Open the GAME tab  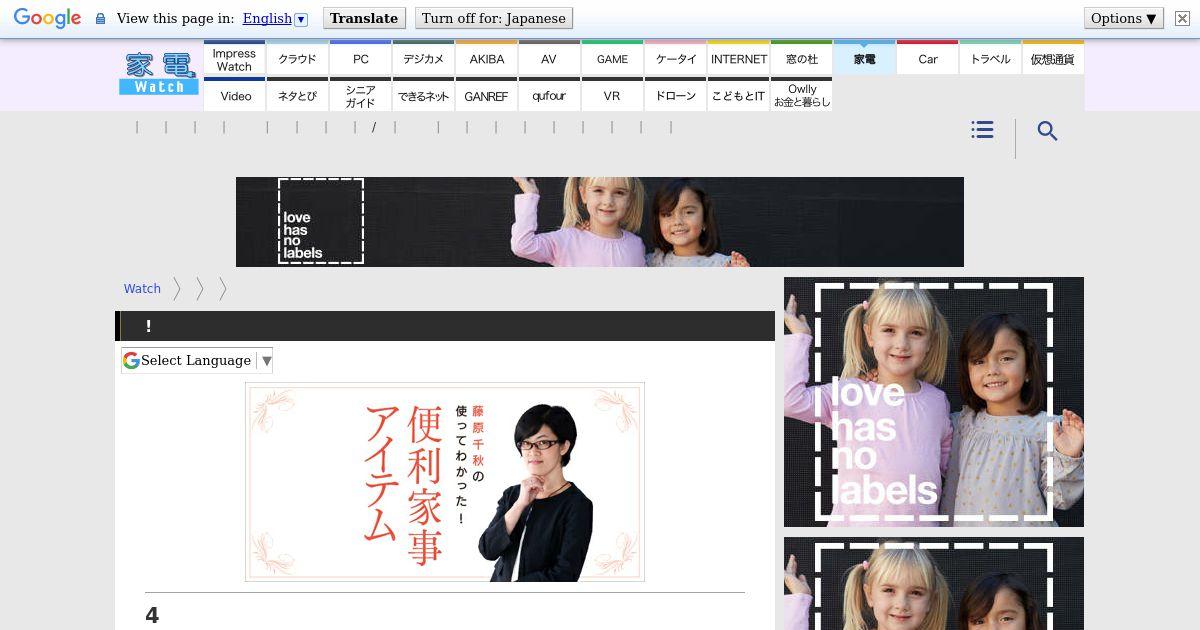coord(612,59)
